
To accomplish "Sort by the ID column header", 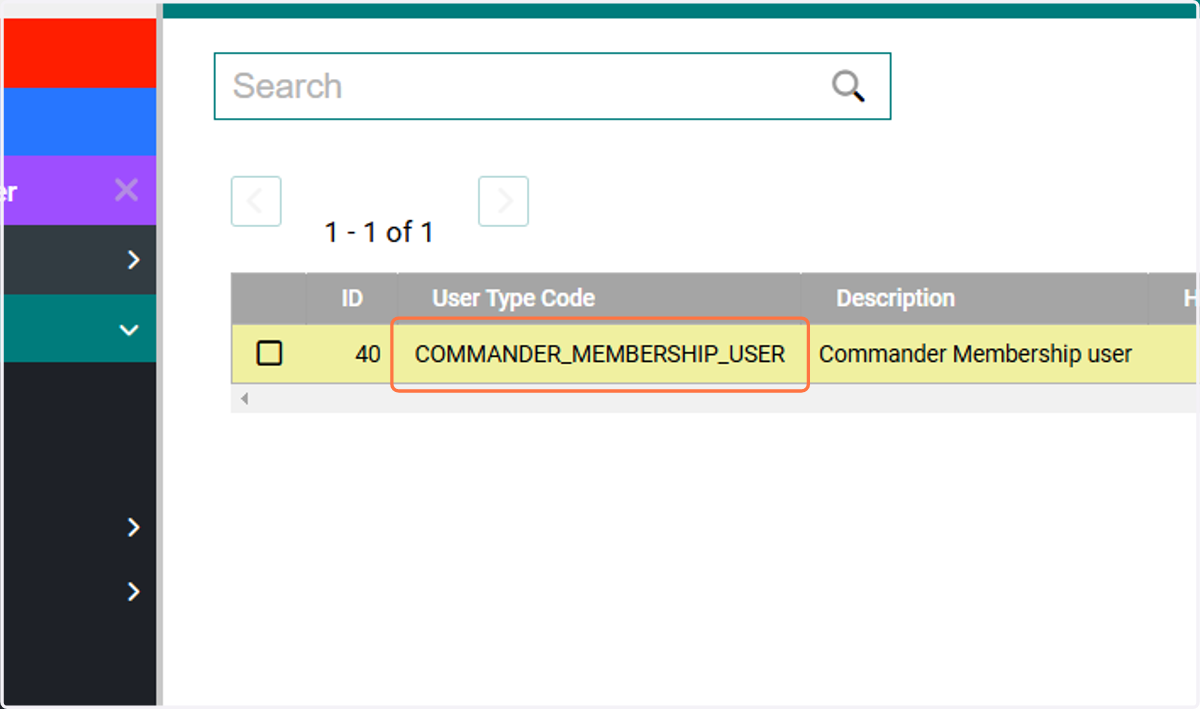I will [x=352, y=298].
